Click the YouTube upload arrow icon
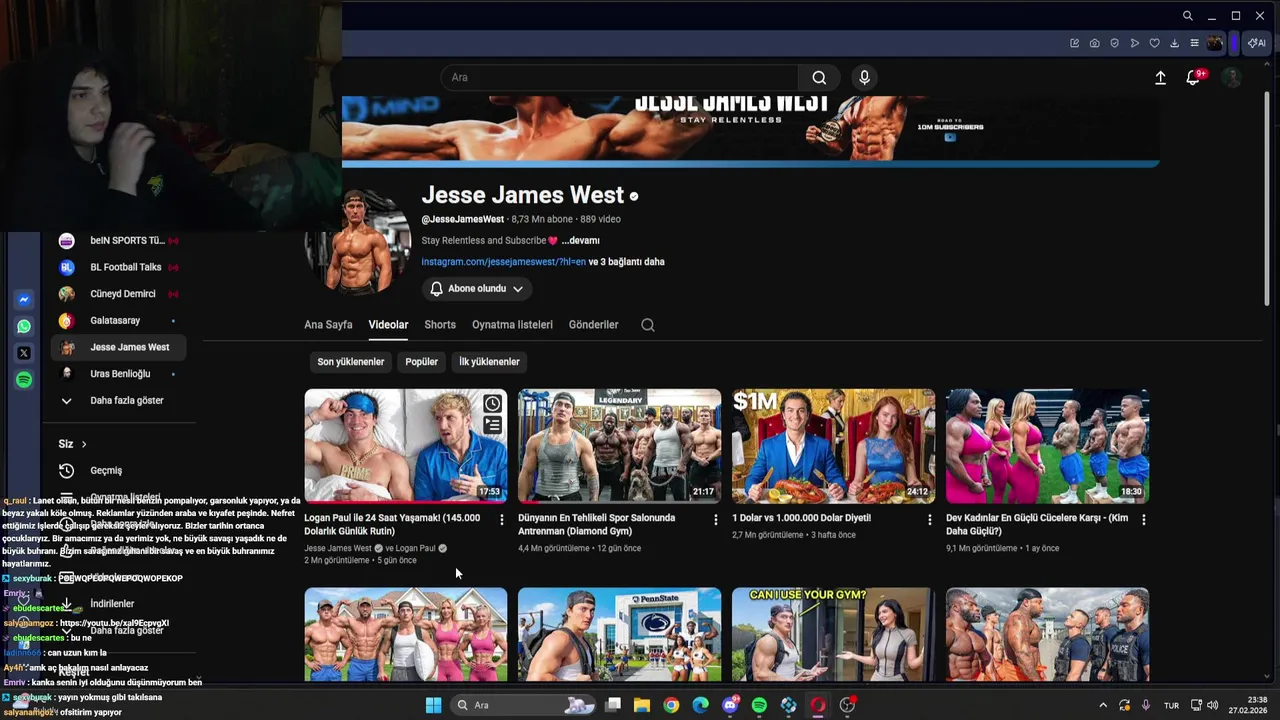This screenshot has width=1280, height=720. click(x=1160, y=78)
